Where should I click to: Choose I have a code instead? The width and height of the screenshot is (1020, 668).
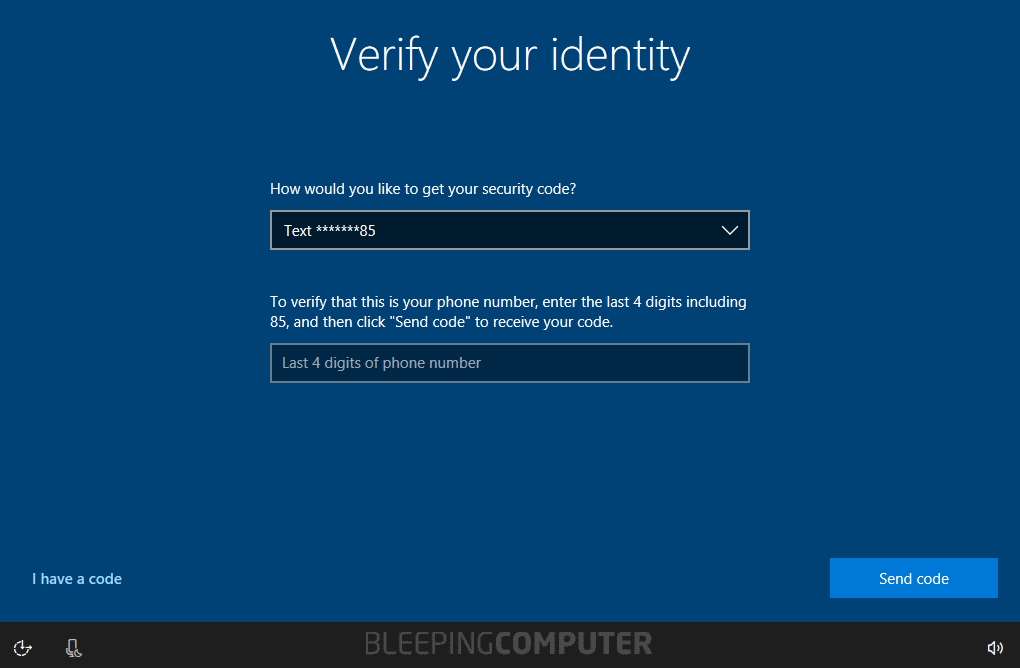(76, 578)
